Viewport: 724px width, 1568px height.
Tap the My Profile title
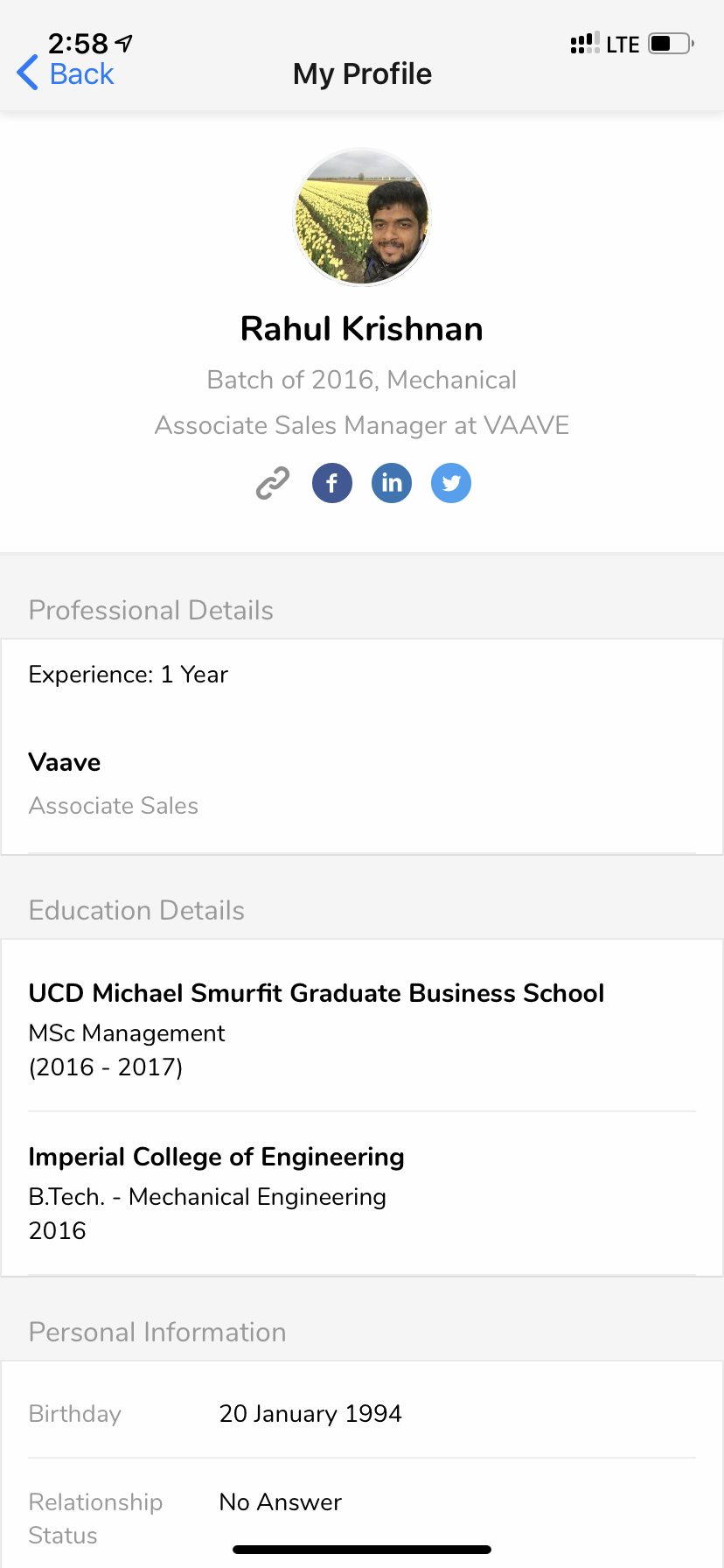click(362, 73)
